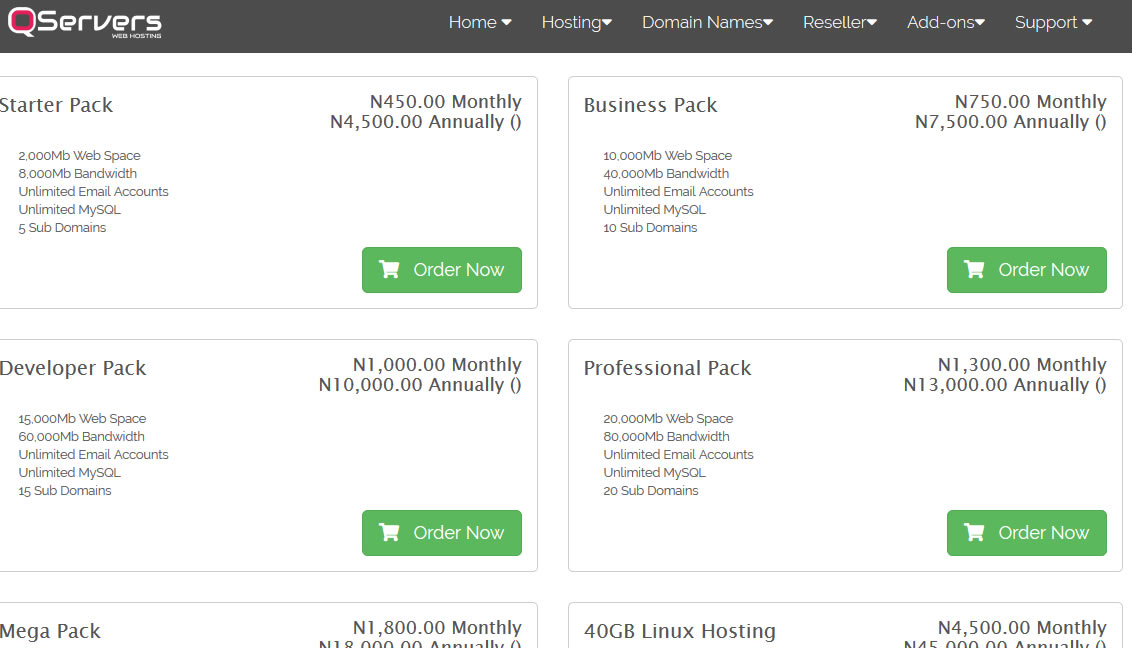Screen dimensions: 1132x648
Task: Expand the Support dropdown arrow
Action: tap(1087, 22)
